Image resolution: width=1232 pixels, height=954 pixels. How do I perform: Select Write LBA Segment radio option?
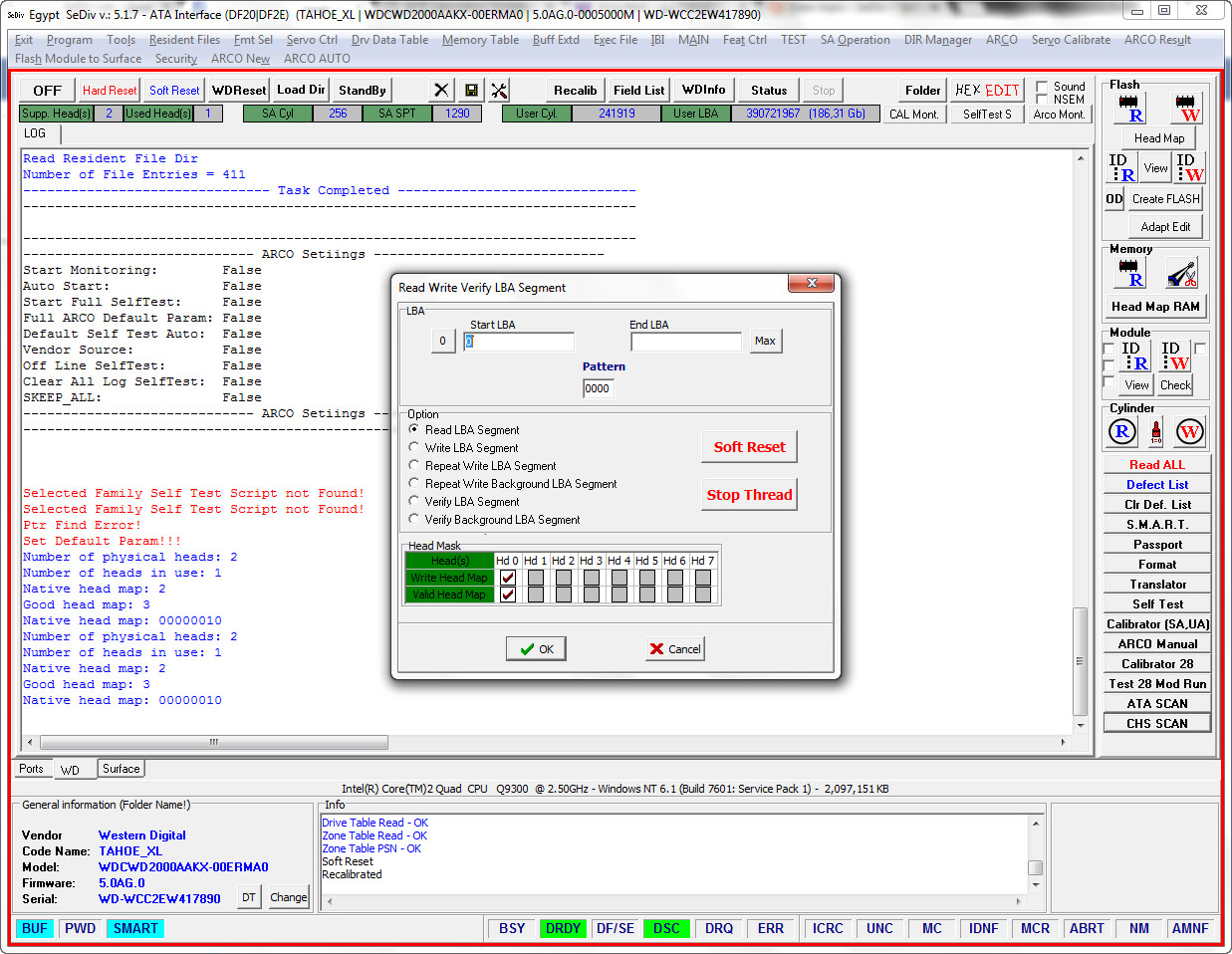point(414,447)
